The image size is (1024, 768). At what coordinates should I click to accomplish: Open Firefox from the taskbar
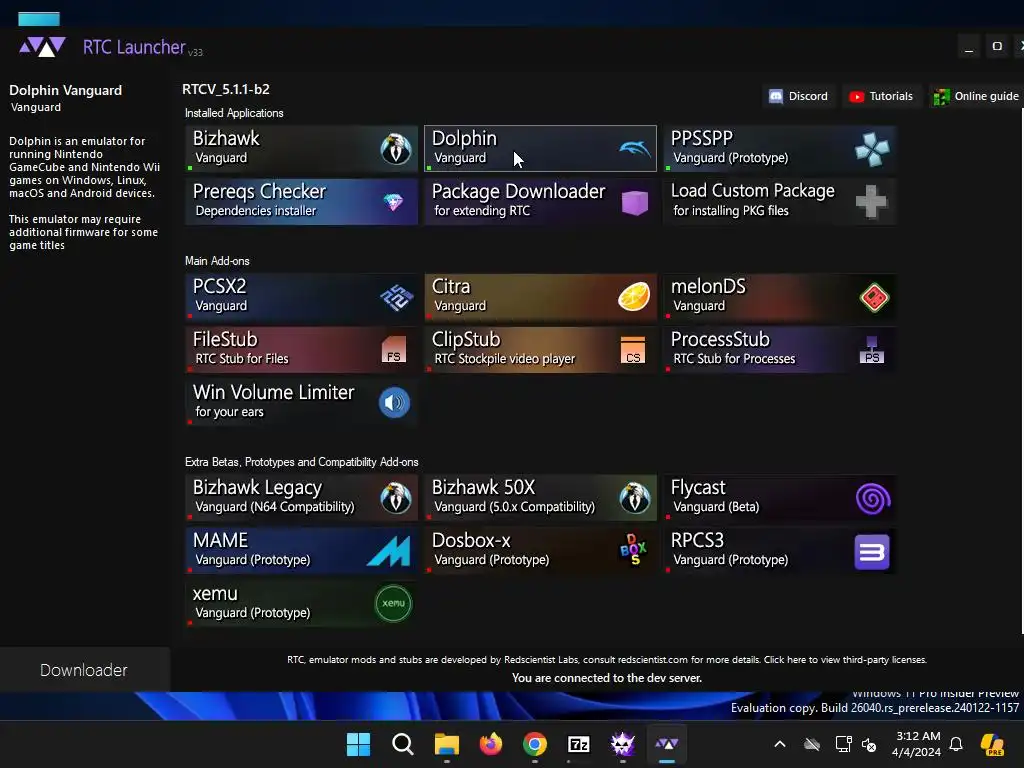click(491, 744)
